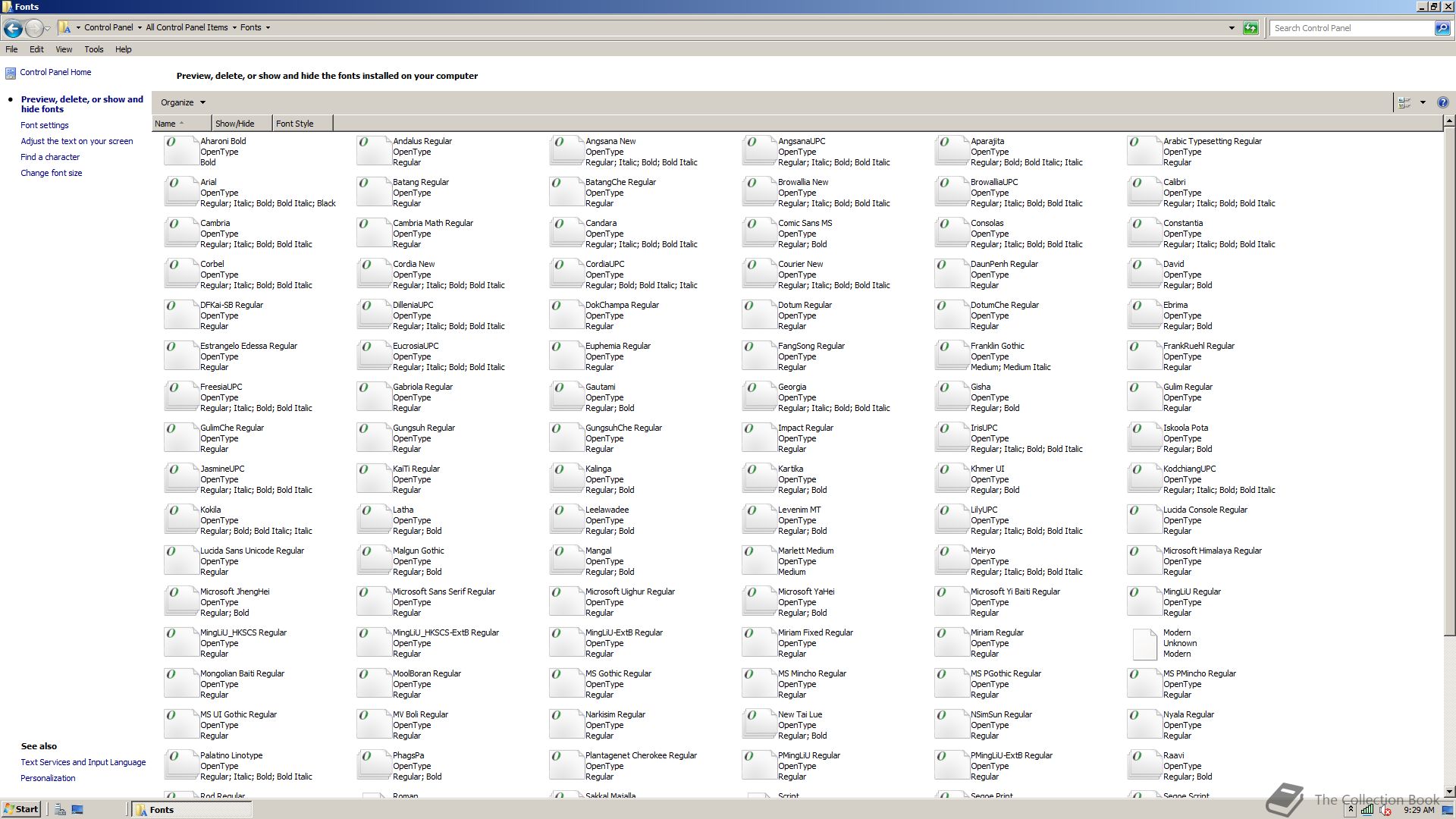
Task: Select the Arial font icon
Action: point(180,192)
